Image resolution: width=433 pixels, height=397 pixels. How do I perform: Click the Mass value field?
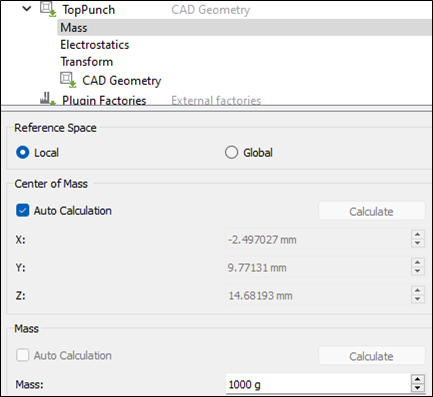(318, 384)
